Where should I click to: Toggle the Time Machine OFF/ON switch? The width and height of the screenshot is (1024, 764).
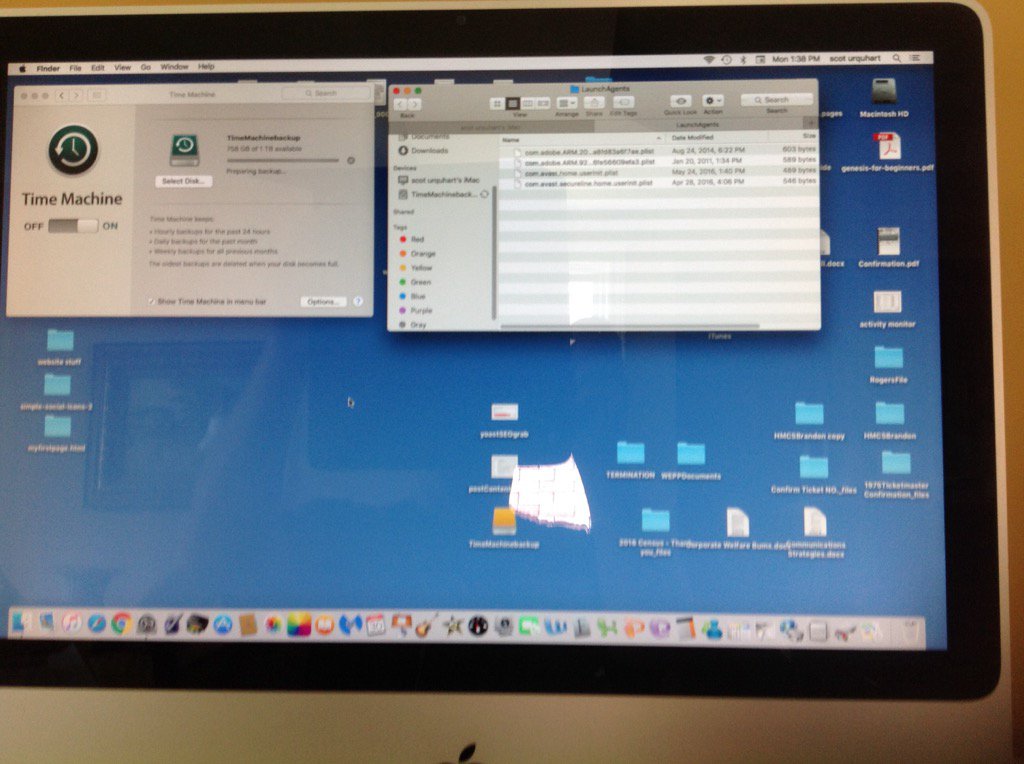(x=72, y=226)
